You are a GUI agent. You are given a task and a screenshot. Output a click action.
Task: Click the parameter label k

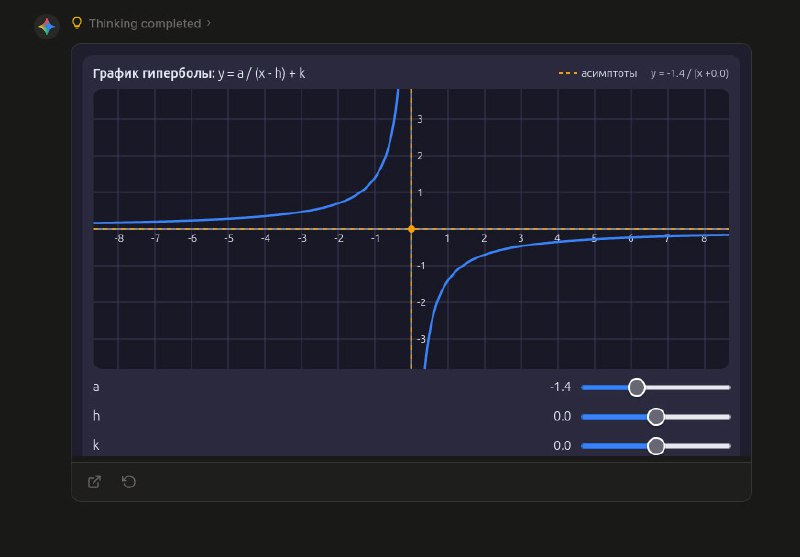pyautogui.click(x=96, y=446)
